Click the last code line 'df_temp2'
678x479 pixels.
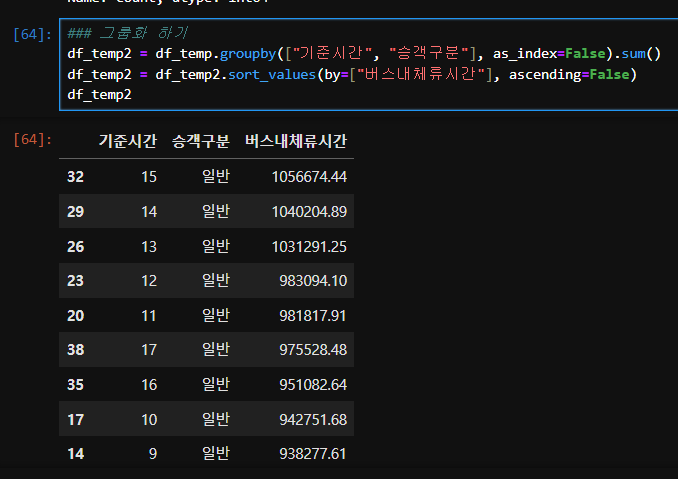(x=99, y=95)
